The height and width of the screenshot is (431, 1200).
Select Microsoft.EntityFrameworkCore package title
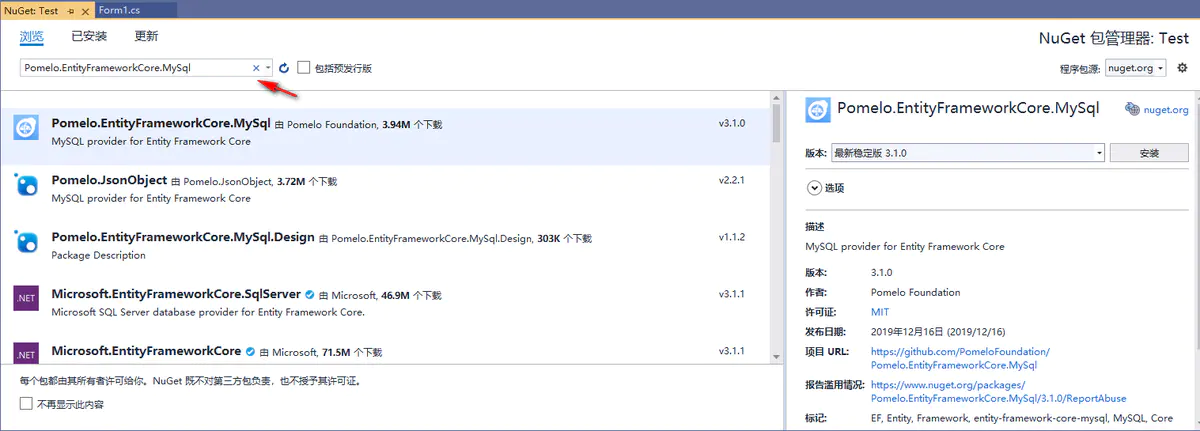[146, 351]
